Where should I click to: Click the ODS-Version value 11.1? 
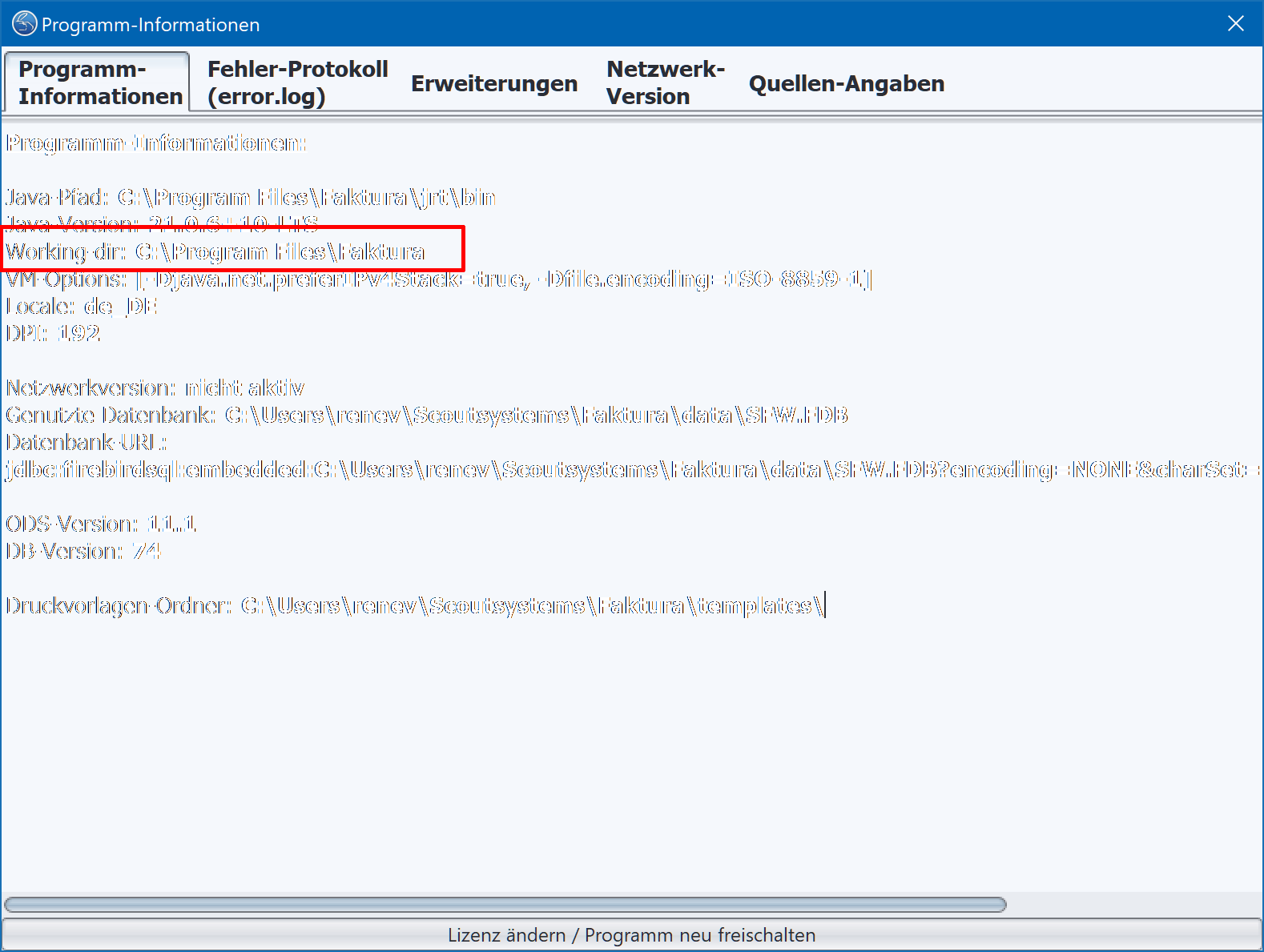(x=171, y=524)
